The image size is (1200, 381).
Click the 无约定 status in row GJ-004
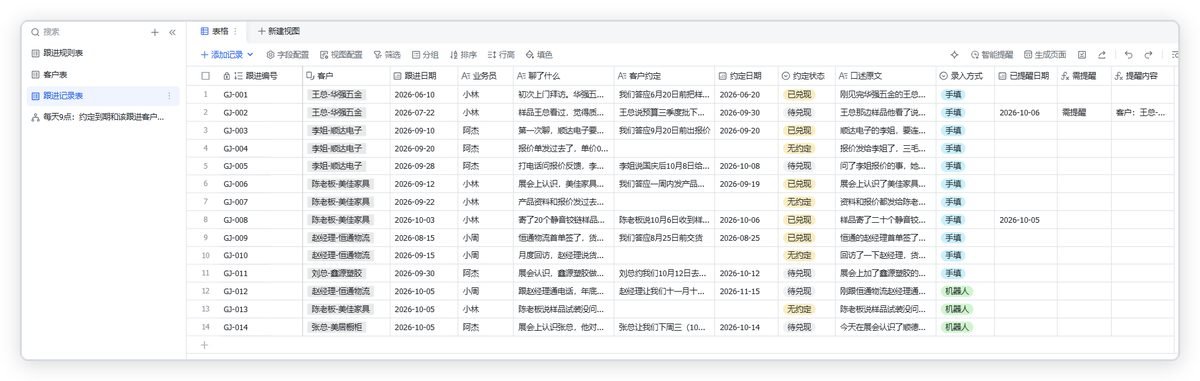(799, 148)
